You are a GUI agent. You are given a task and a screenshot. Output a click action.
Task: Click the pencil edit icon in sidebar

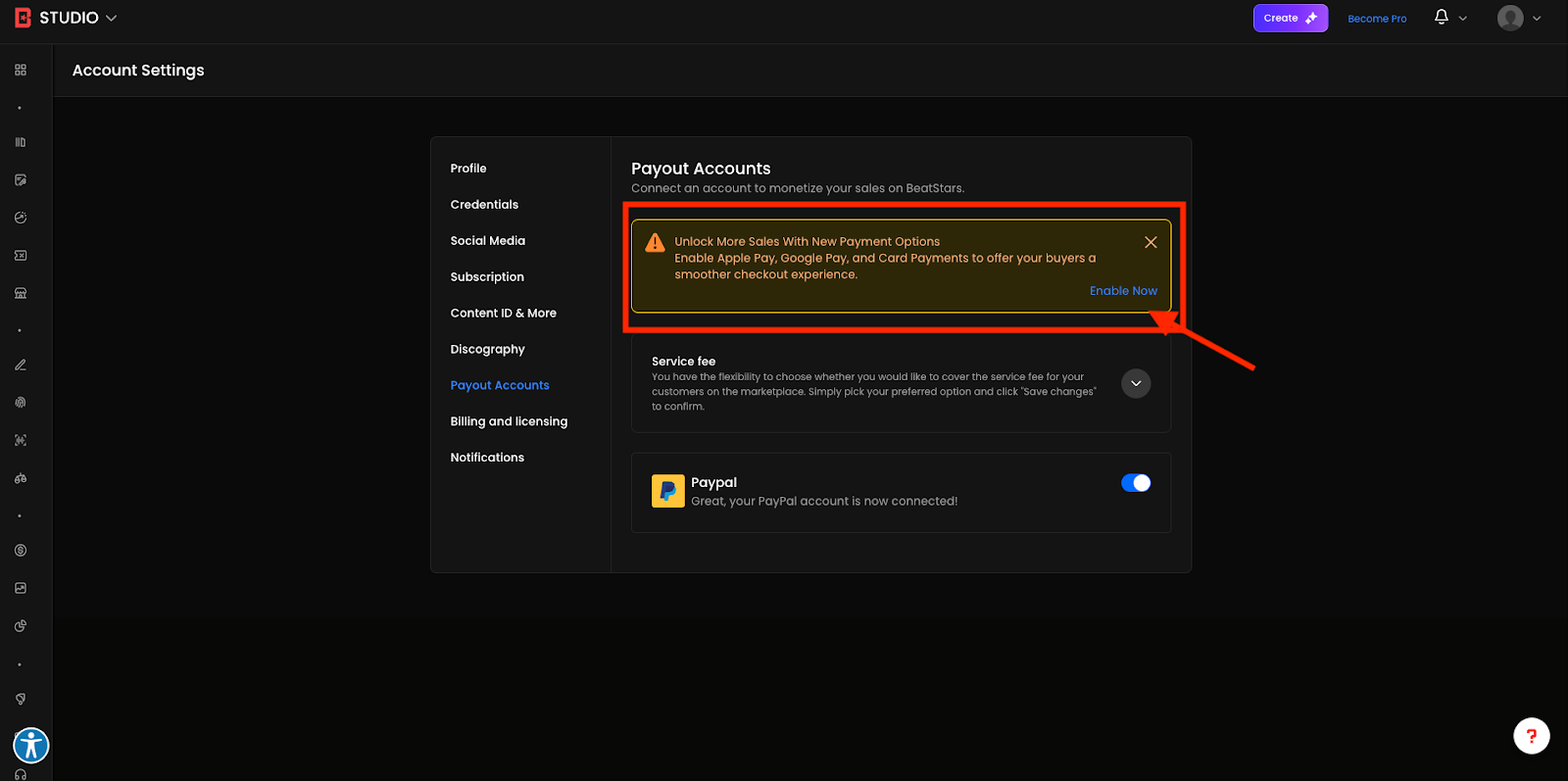21,365
